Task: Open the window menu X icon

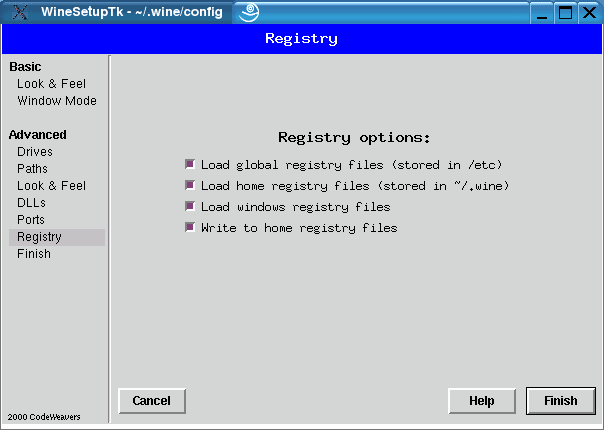Action: coord(18,13)
